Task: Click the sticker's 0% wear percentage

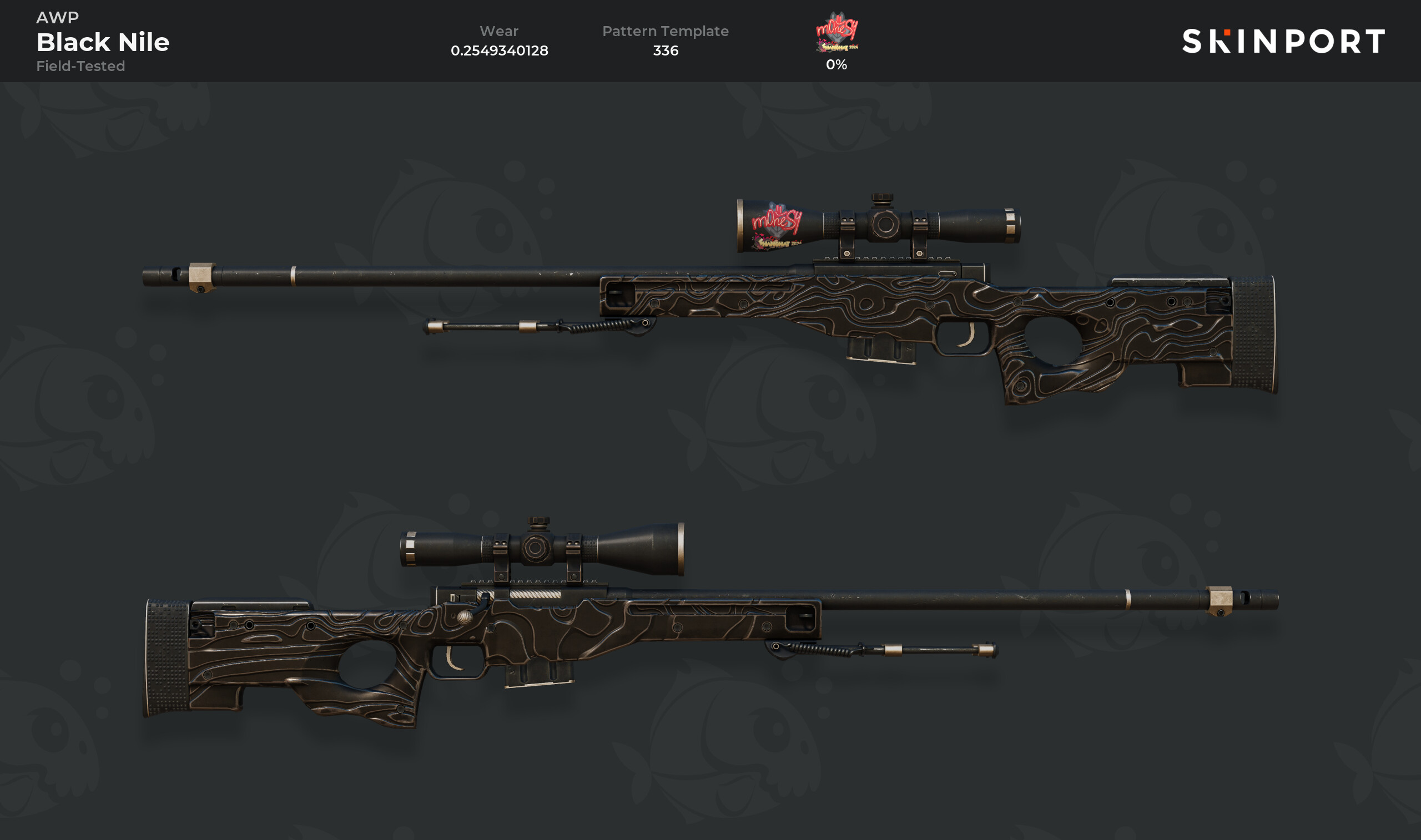Action: click(836, 64)
